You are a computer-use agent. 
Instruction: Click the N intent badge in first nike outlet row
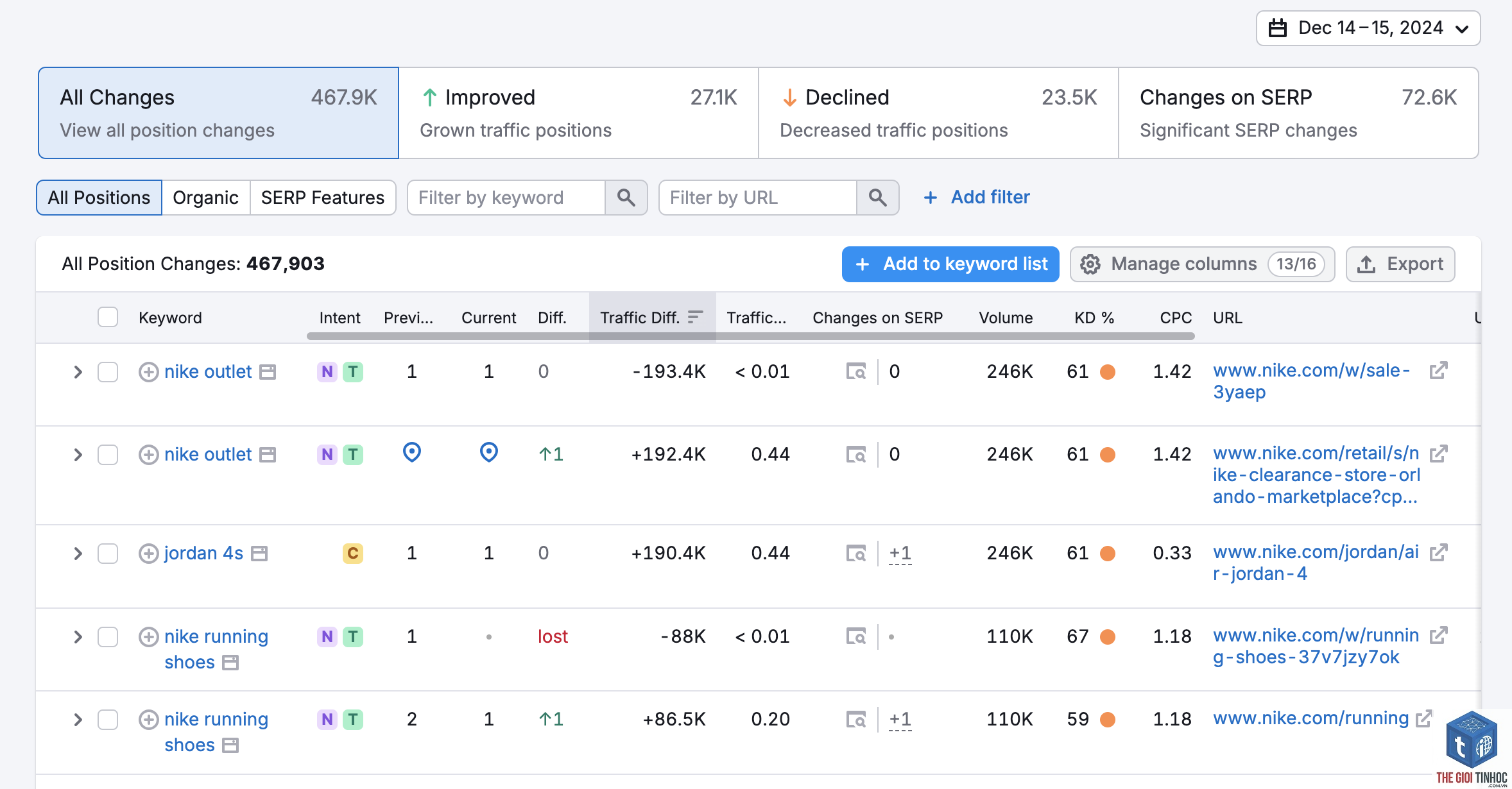tap(327, 372)
